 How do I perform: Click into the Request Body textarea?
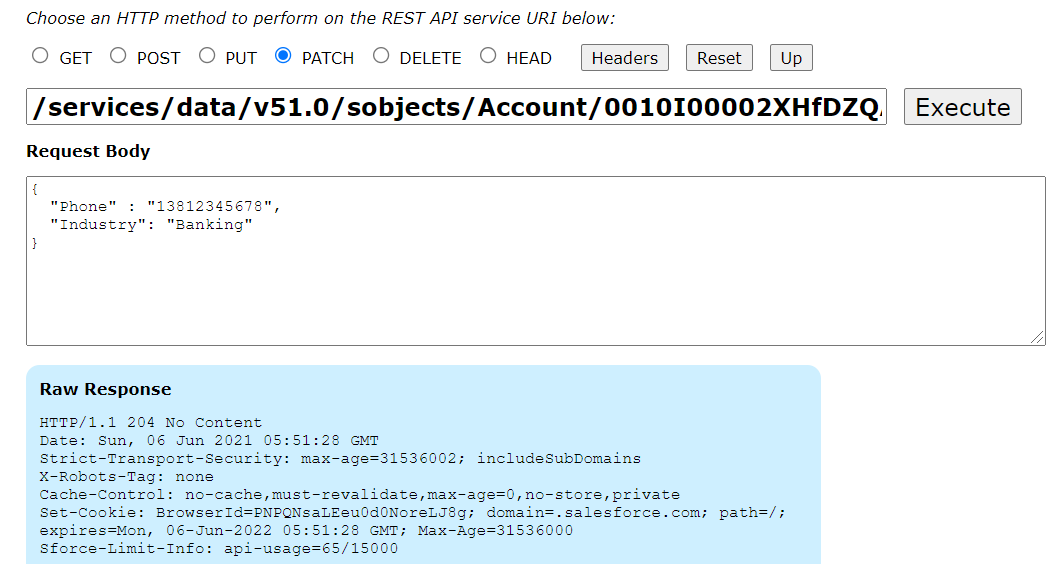[x=535, y=261]
